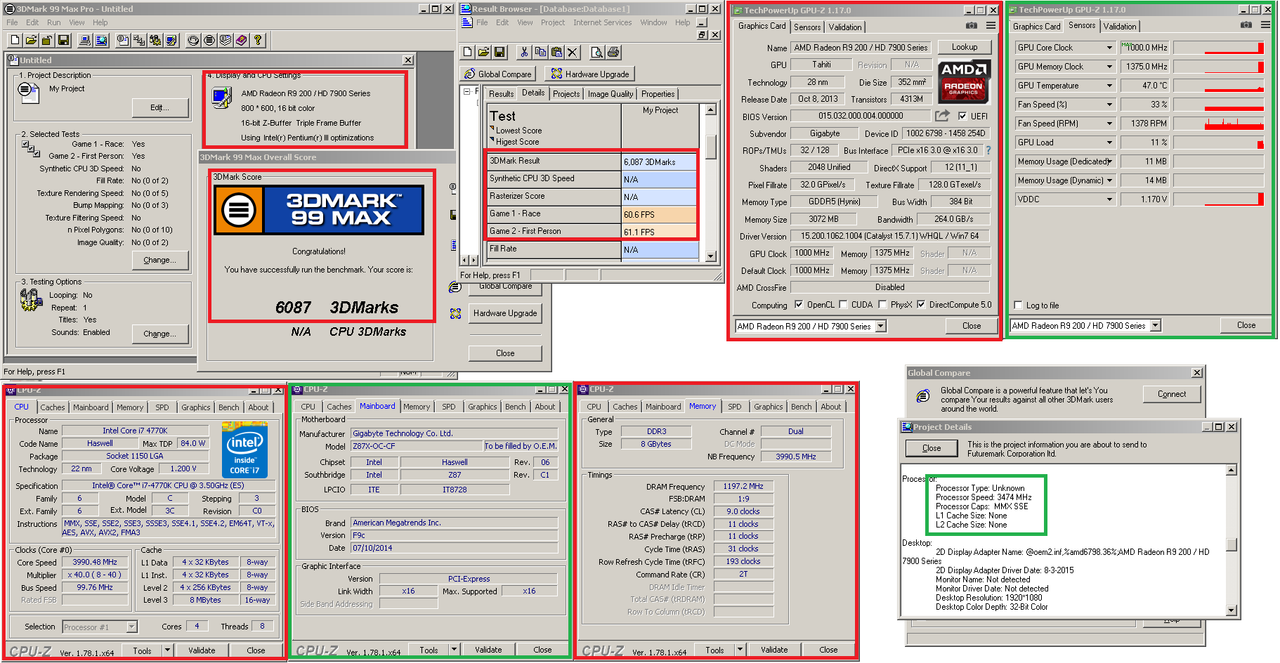
Task: Click the AMD Radeon Graphics logo in GPU-Z
Action: (x=964, y=80)
